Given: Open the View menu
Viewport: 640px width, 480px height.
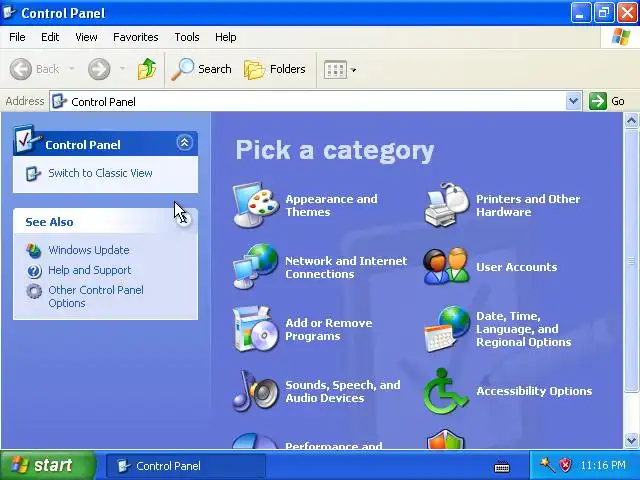Looking at the screenshot, I should [86, 37].
